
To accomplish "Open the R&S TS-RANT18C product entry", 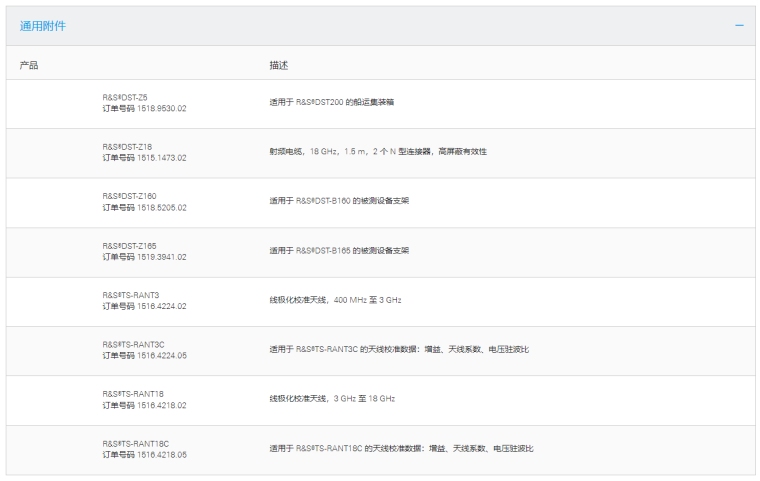I will [135, 443].
